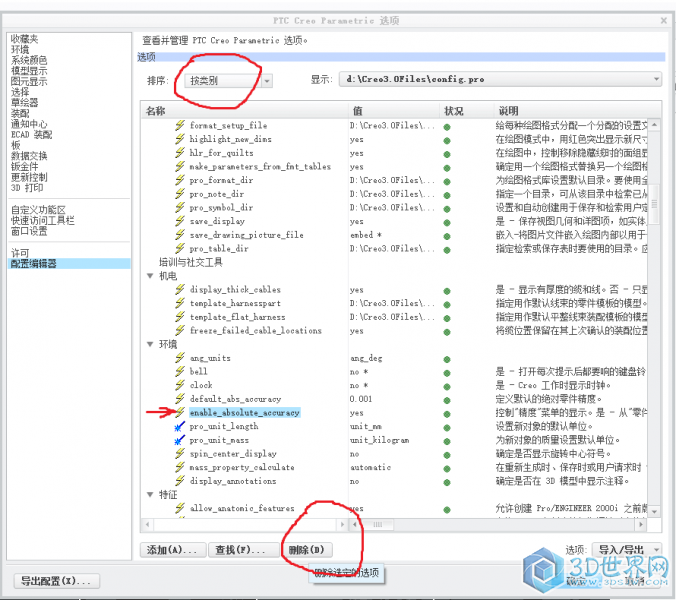Click blue star icon beside pro_unit_mass
This screenshot has width=676, height=600.
179,441
